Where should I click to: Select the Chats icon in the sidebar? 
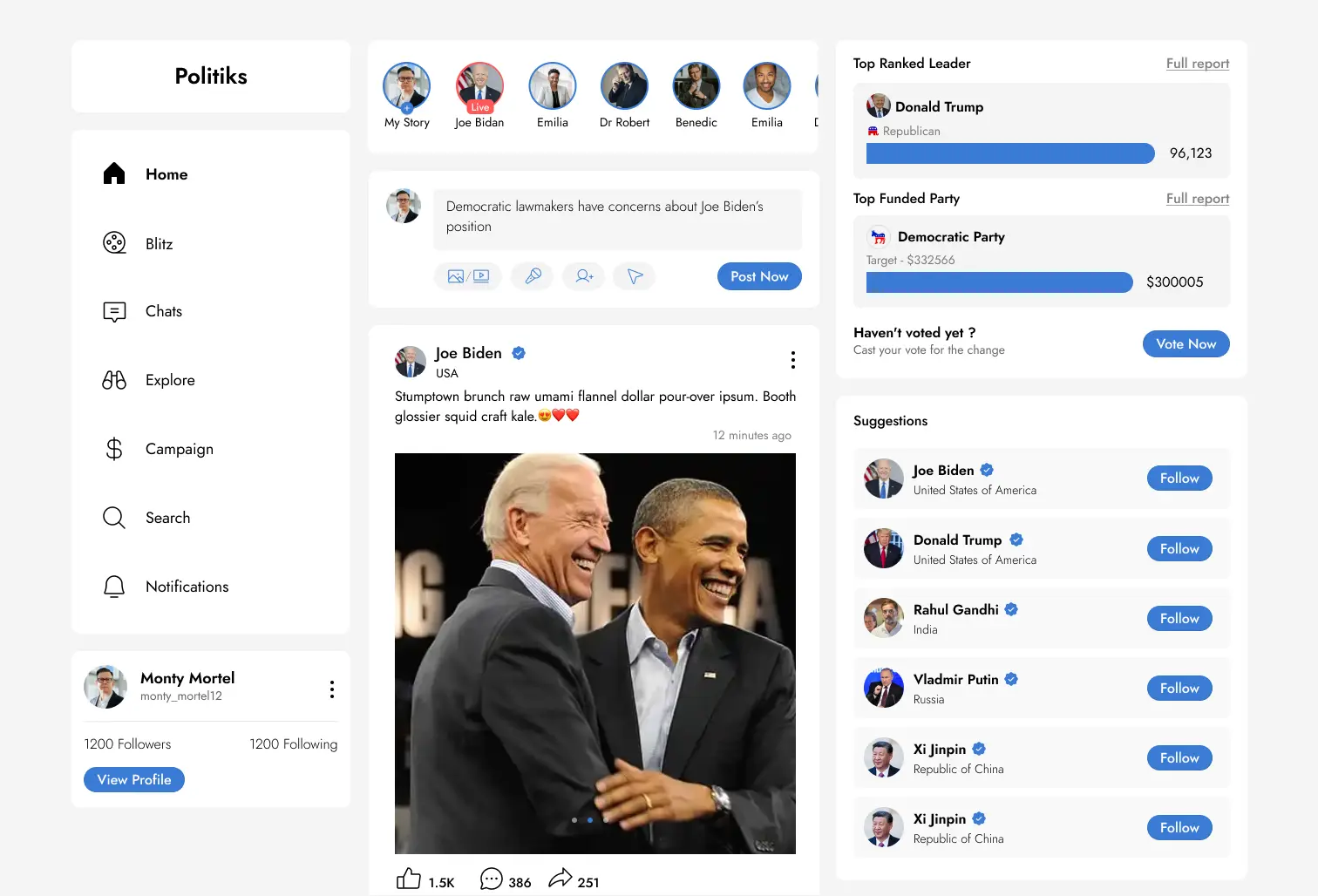point(114,311)
